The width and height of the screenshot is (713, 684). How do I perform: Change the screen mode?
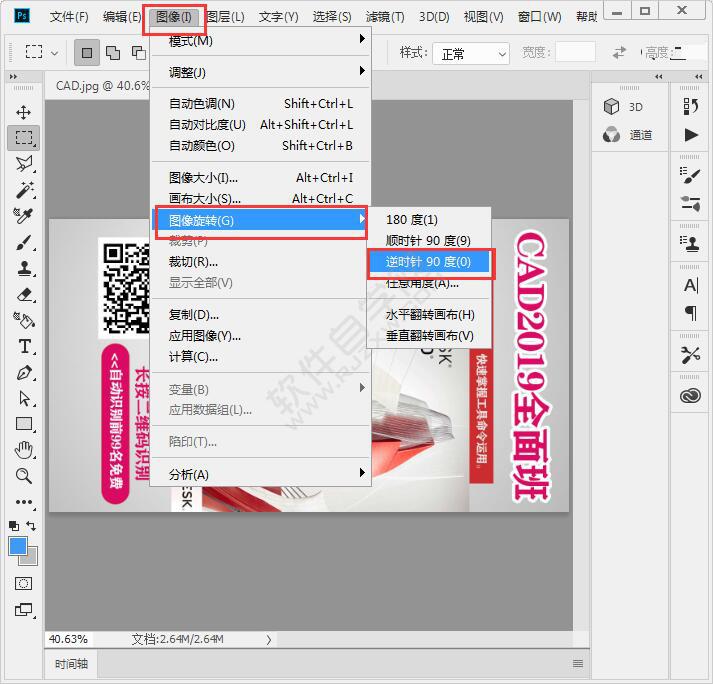(24, 610)
